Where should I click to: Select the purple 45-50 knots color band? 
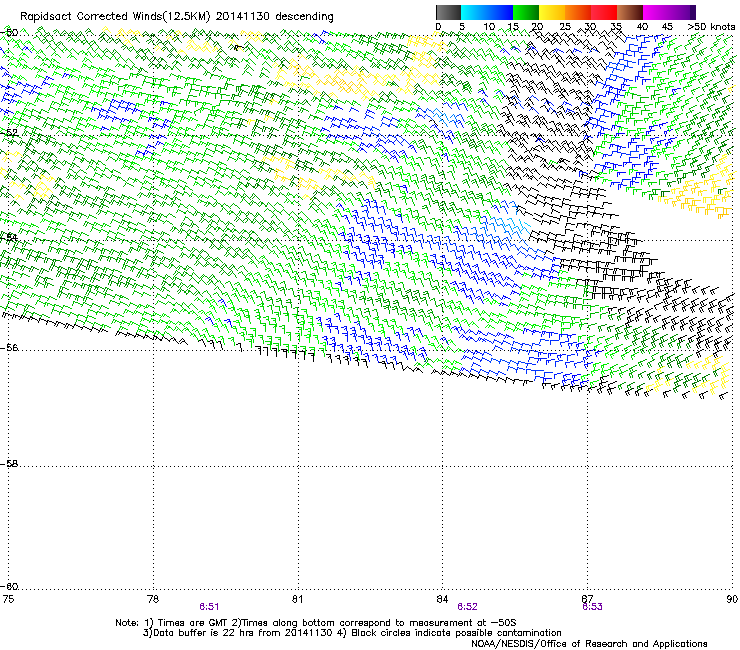[682, 12]
